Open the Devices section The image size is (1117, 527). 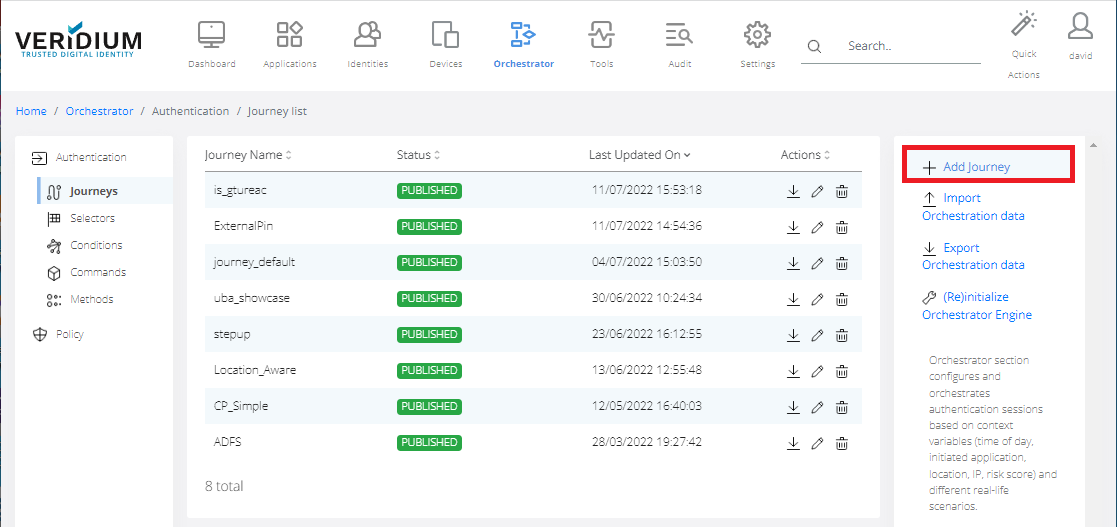(445, 44)
